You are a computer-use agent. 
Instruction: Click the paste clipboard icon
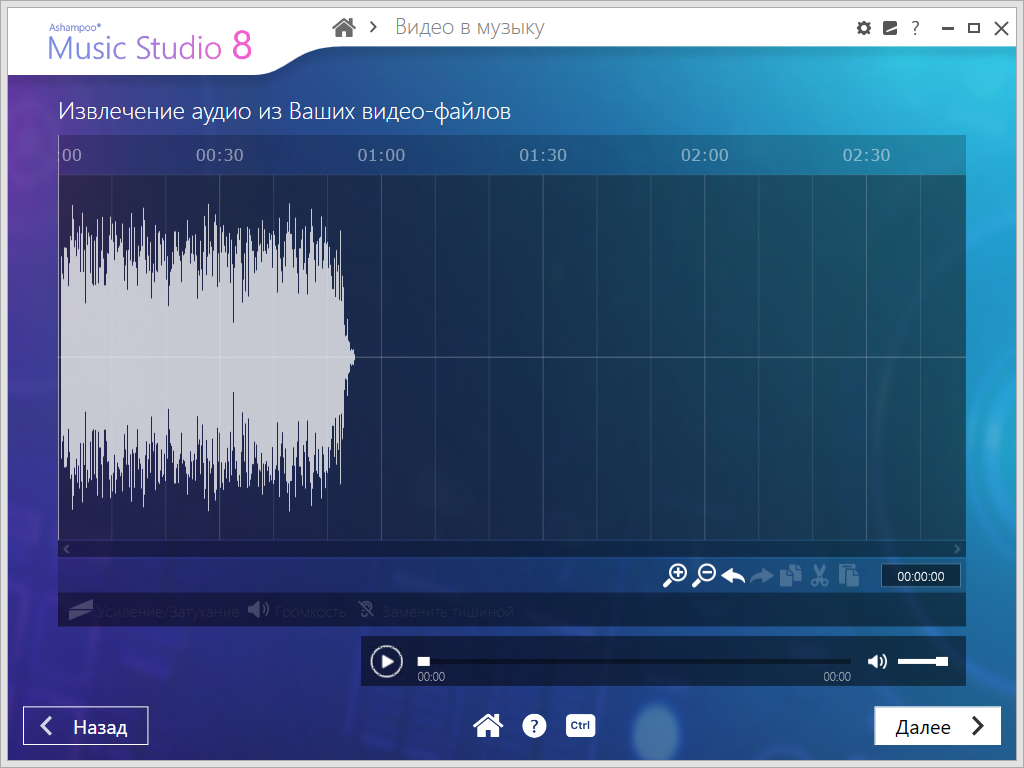[x=849, y=576]
